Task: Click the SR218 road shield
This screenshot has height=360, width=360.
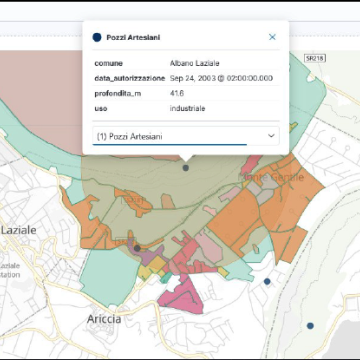Action: 315,58
